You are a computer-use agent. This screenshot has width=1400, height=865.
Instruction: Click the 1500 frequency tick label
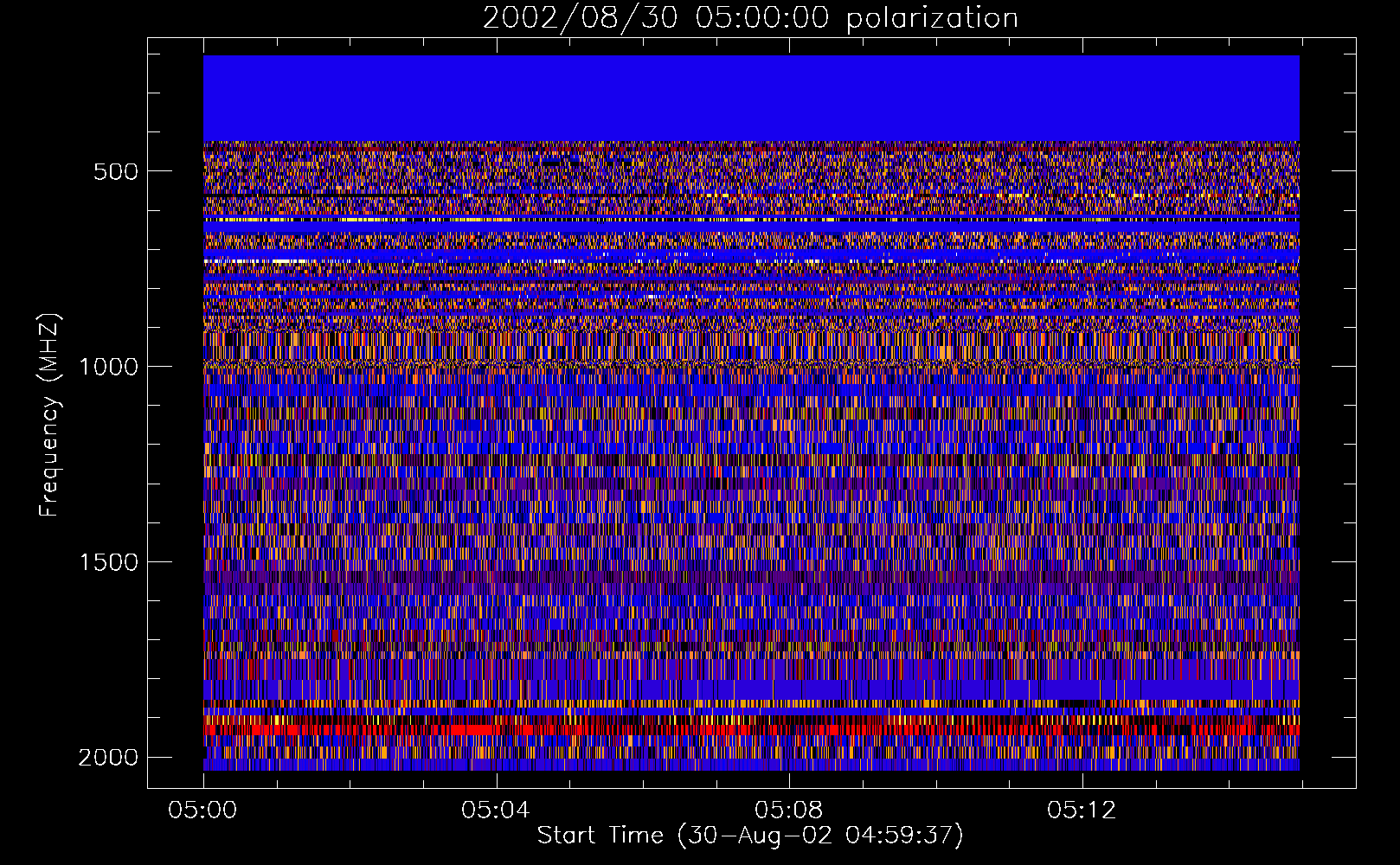[109, 562]
